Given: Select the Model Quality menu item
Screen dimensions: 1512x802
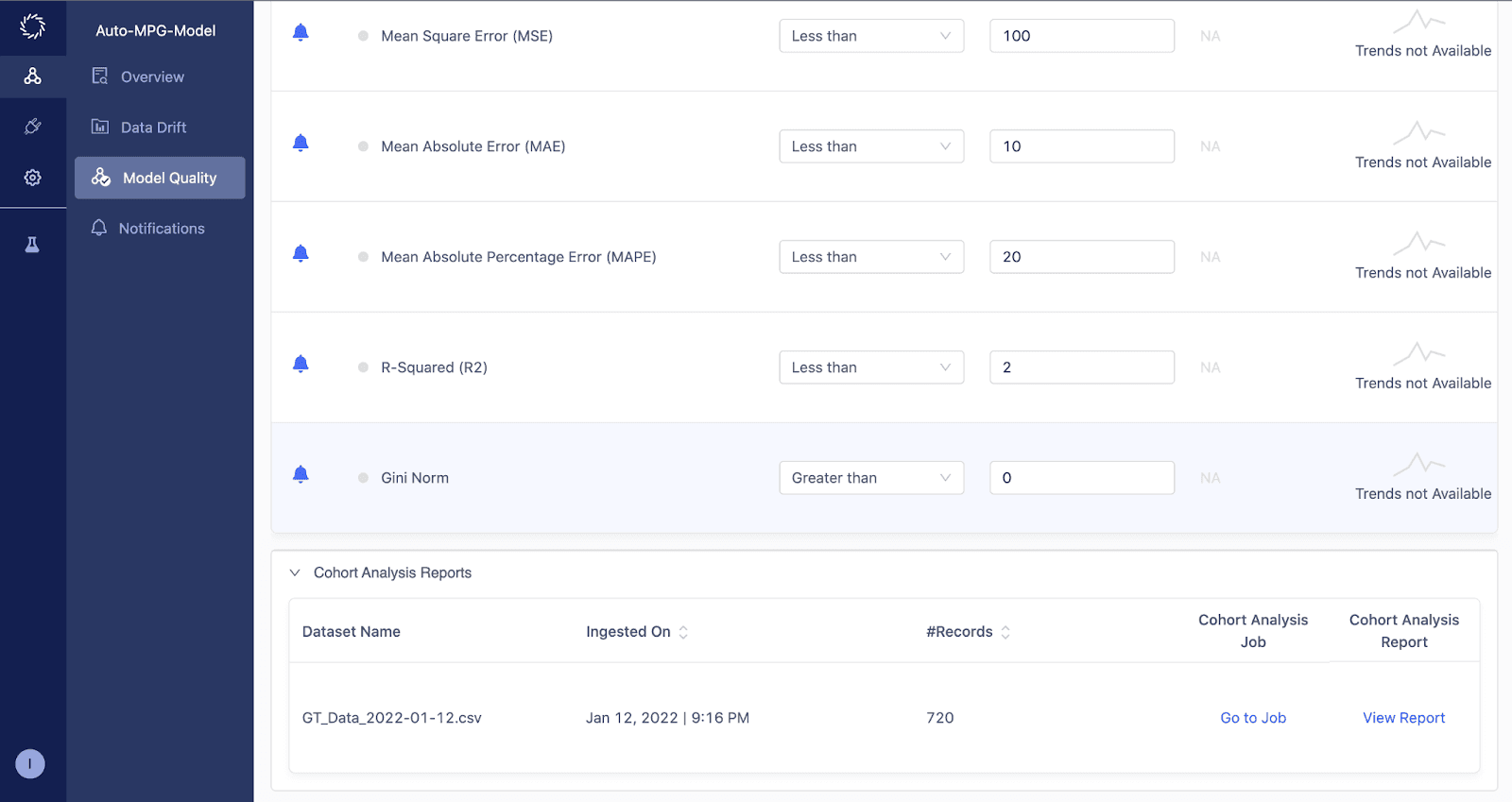Looking at the screenshot, I should 160,178.
